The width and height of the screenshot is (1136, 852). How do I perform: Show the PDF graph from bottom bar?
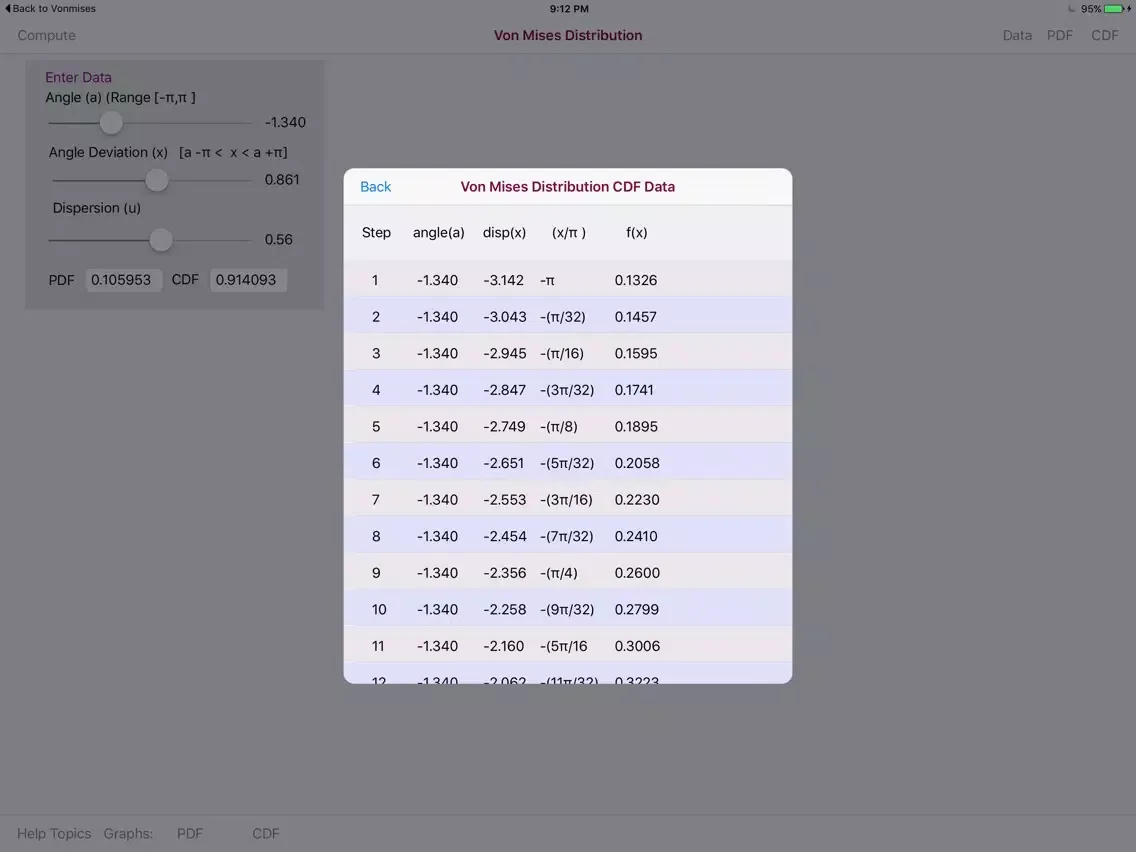190,833
